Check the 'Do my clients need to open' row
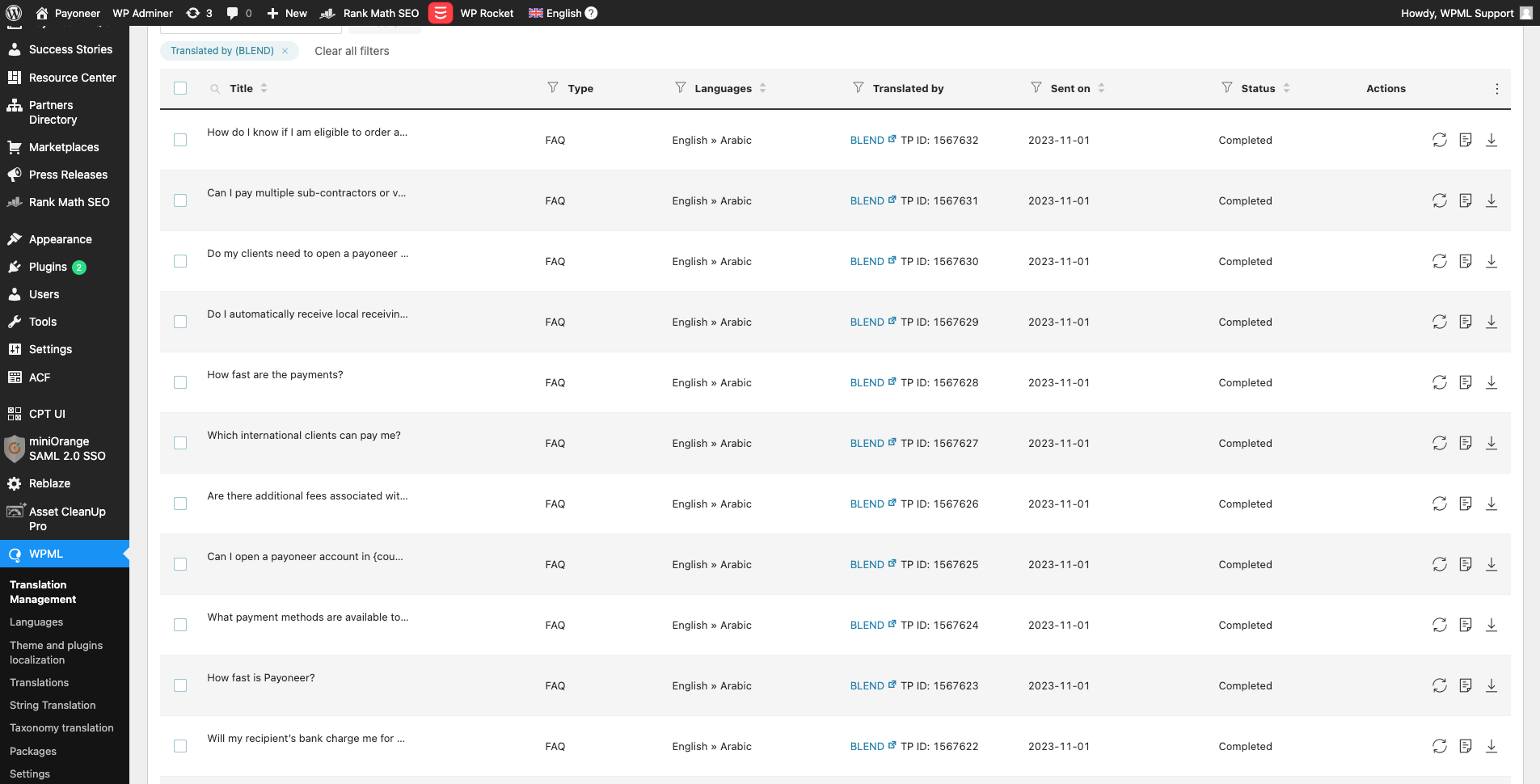This screenshot has width=1540, height=784. 180,261
